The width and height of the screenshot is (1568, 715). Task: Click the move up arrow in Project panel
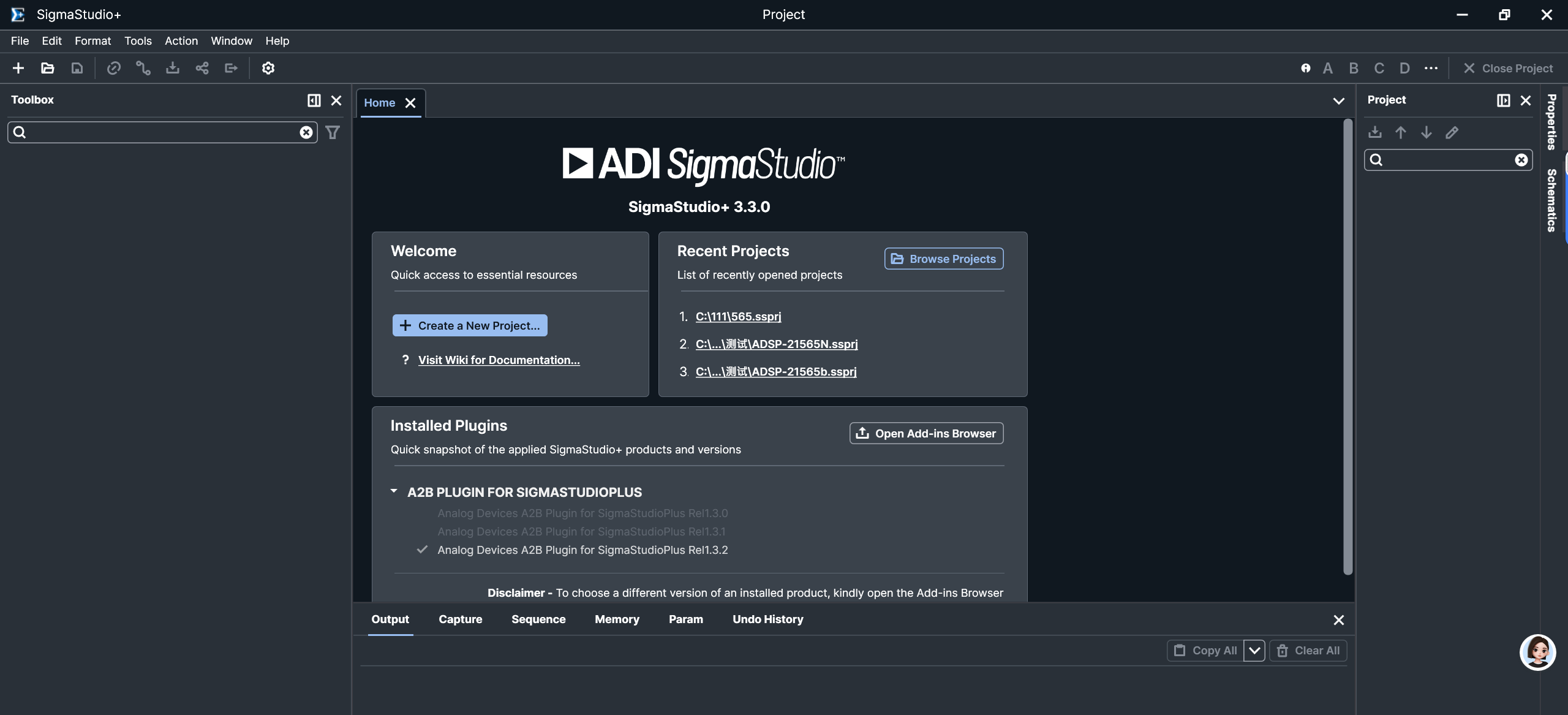pyautogui.click(x=1401, y=132)
